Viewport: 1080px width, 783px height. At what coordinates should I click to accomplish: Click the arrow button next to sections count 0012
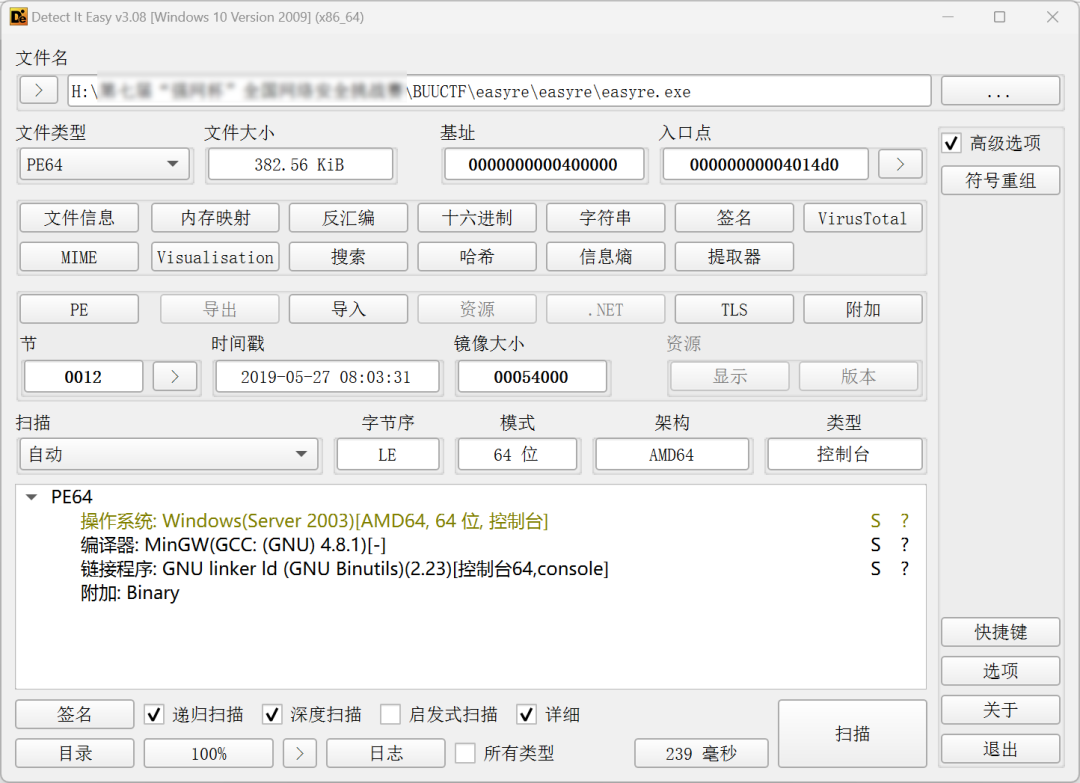[x=175, y=376]
